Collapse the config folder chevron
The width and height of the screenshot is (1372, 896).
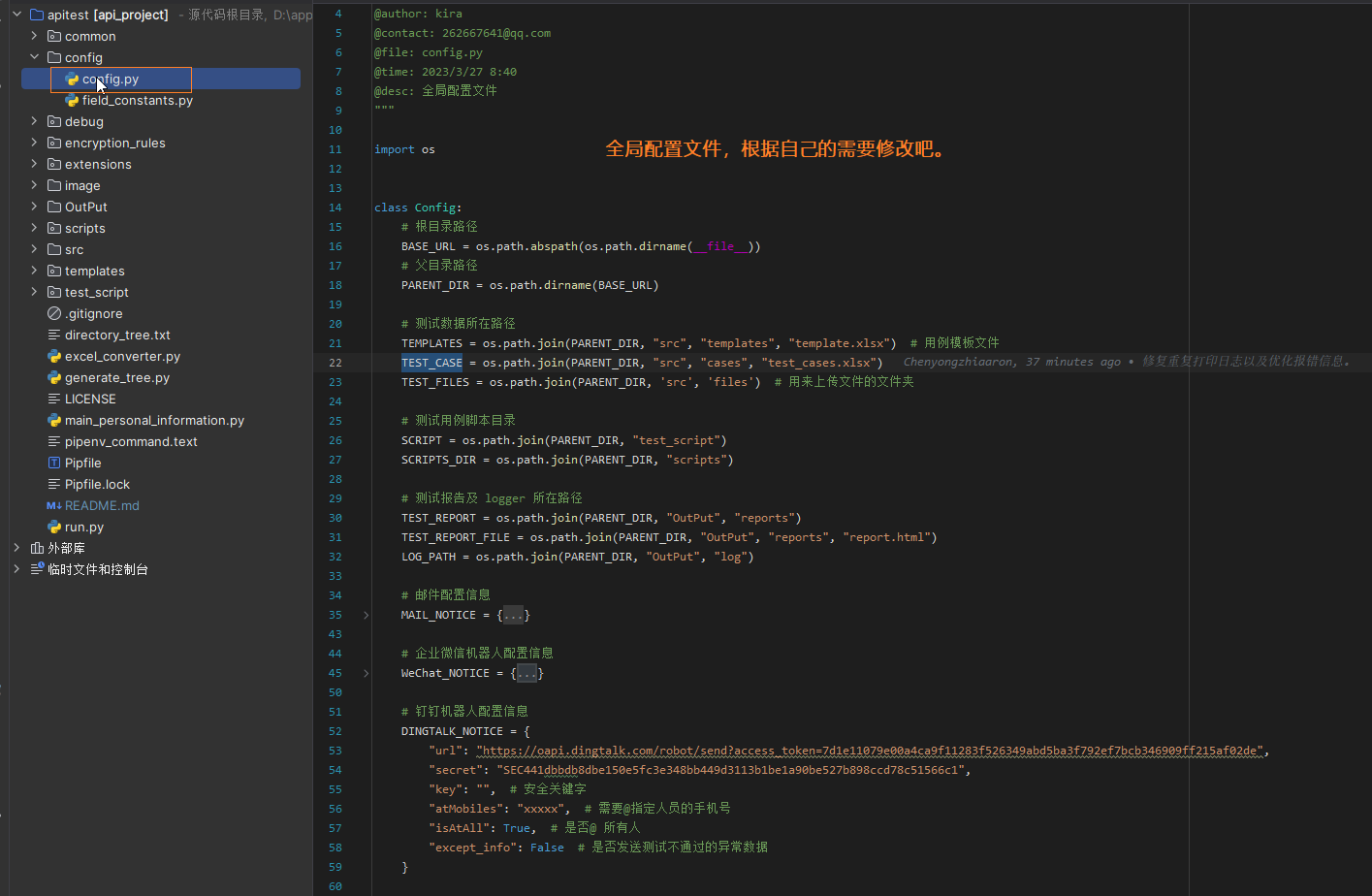pyautogui.click(x=34, y=57)
